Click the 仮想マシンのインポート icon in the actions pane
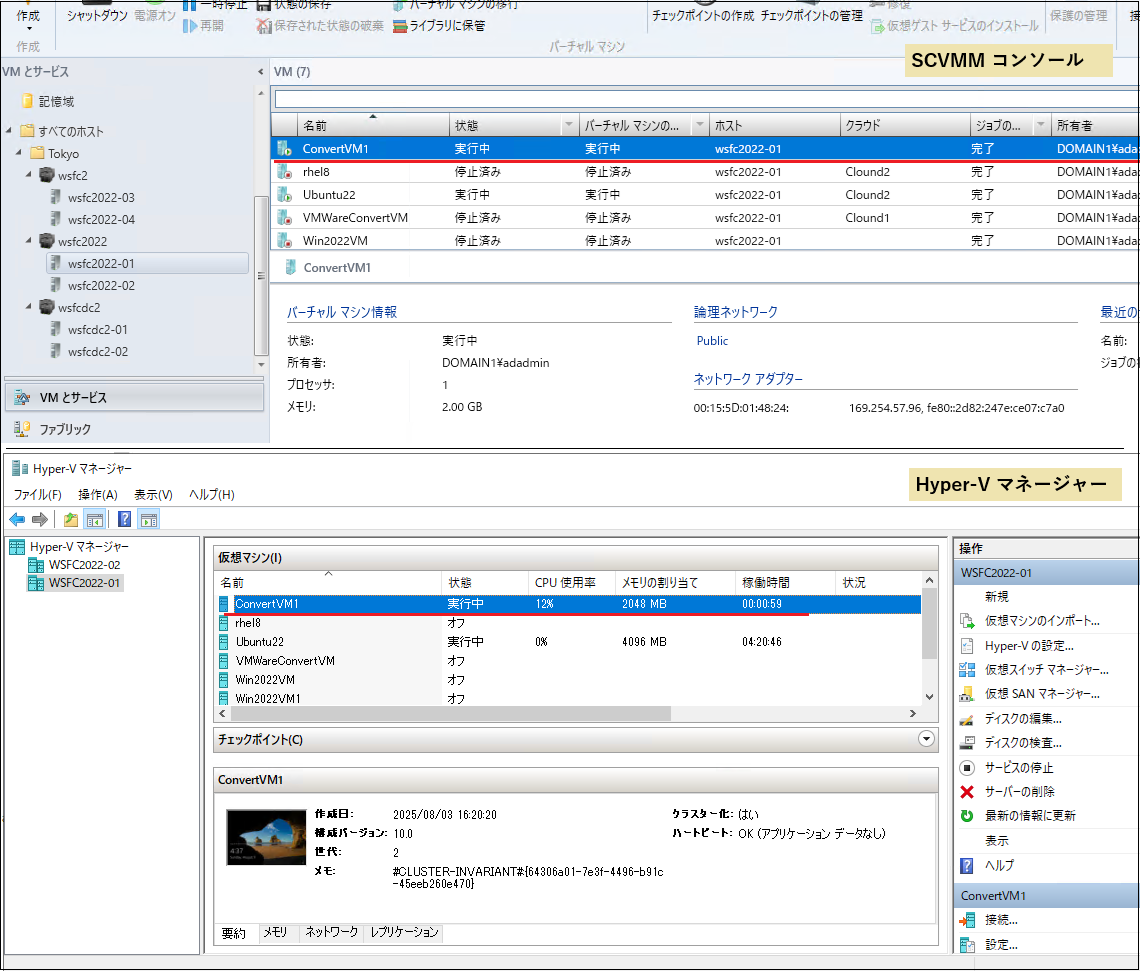 967,621
